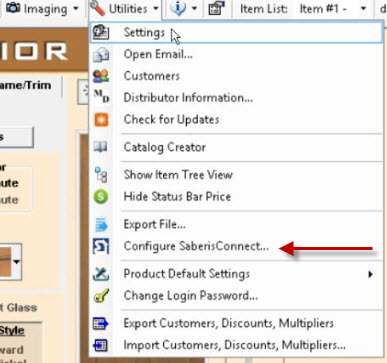Click the Export File arrow icon

[x=101, y=224]
